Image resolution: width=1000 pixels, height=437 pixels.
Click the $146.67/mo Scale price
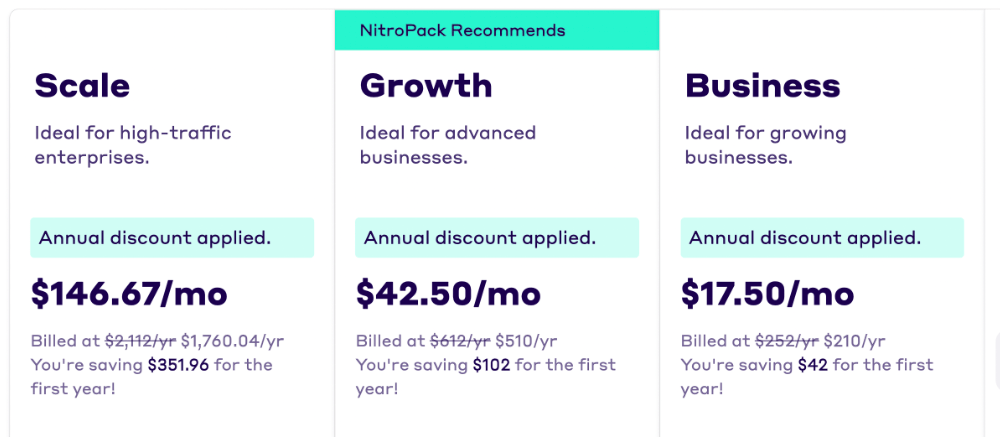(129, 294)
